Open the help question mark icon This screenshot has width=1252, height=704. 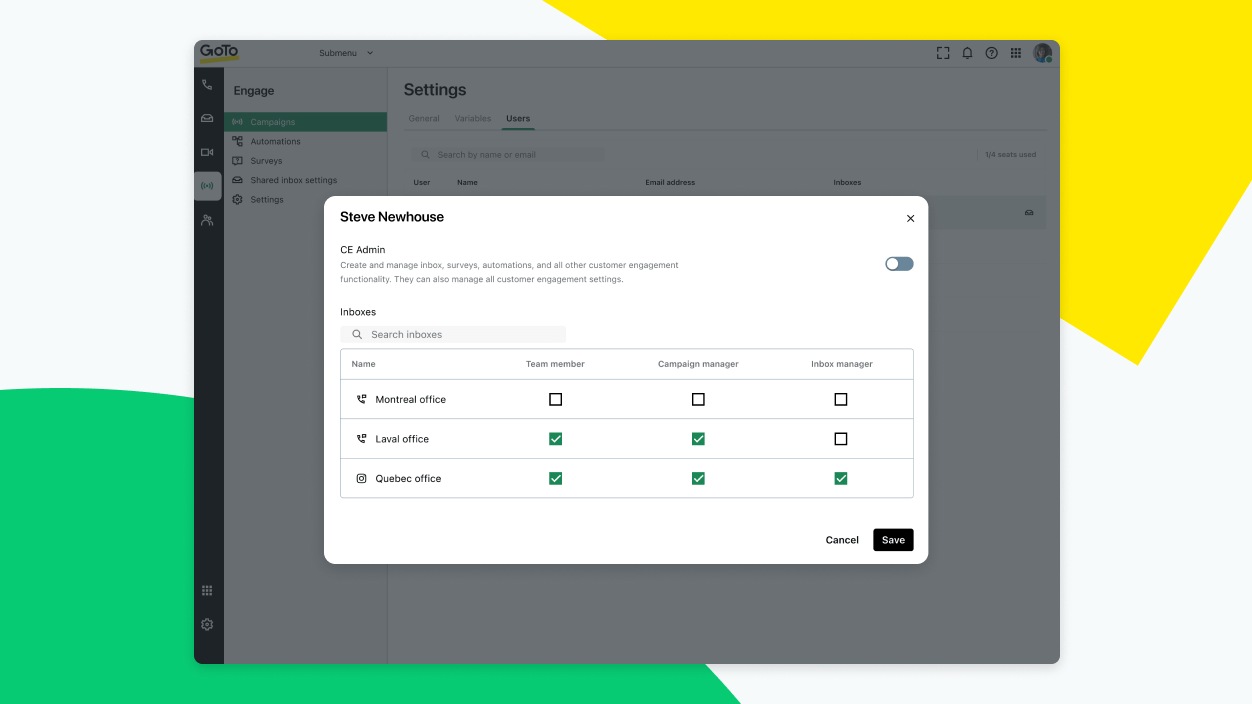(x=991, y=53)
